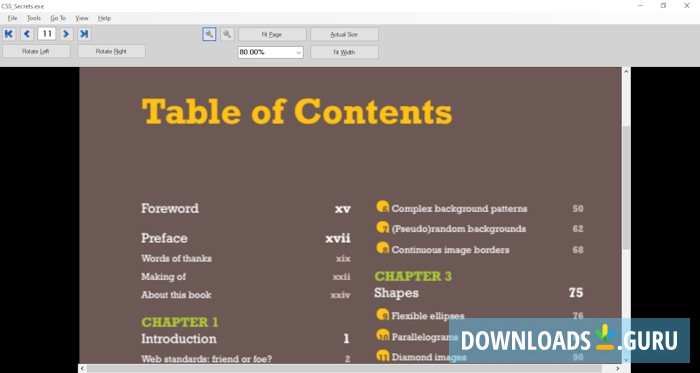
Task: Go to the next page
Action: pyautogui.click(x=66, y=34)
